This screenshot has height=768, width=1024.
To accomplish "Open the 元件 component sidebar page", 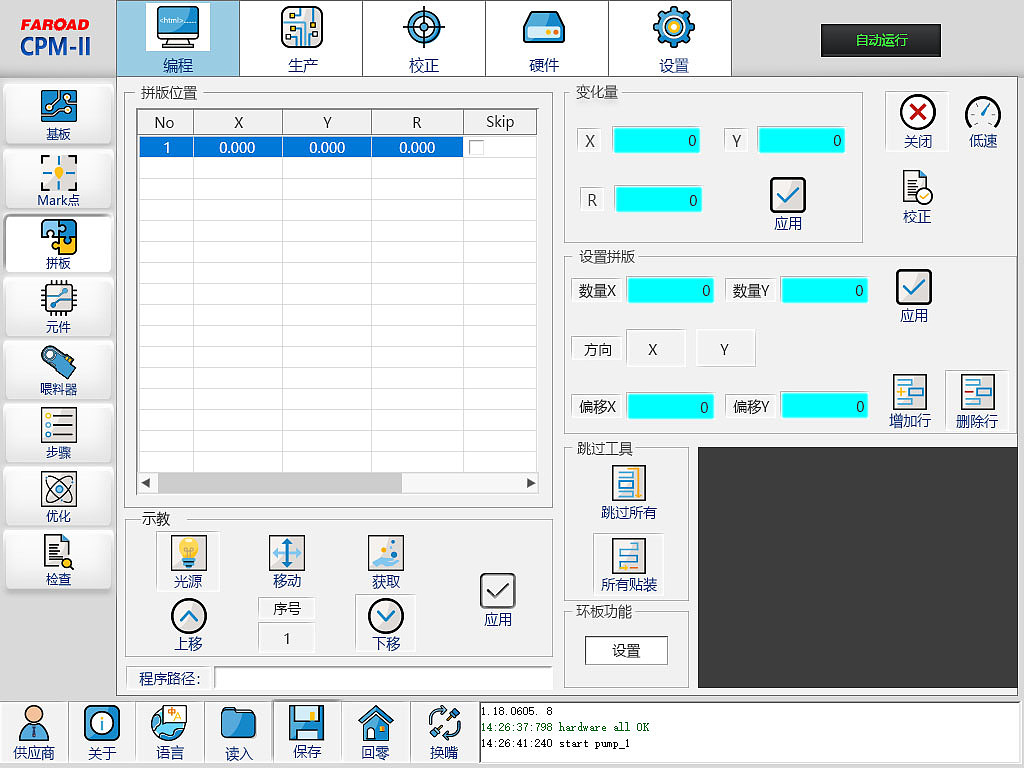I will click(x=58, y=307).
